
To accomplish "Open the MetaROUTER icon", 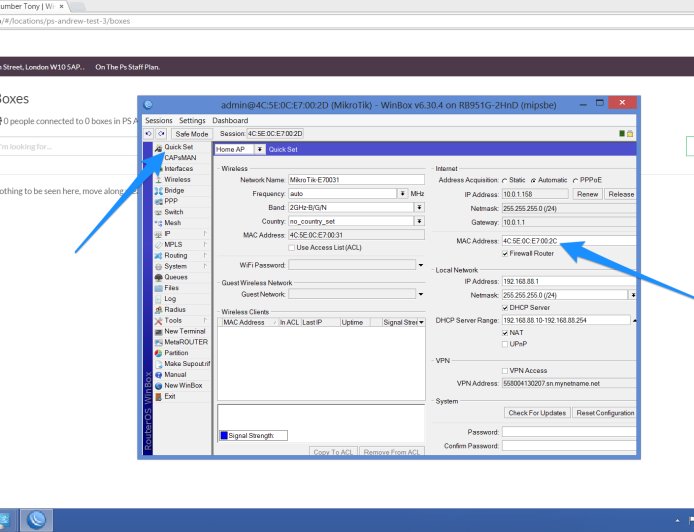I will pyautogui.click(x=158, y=343).
